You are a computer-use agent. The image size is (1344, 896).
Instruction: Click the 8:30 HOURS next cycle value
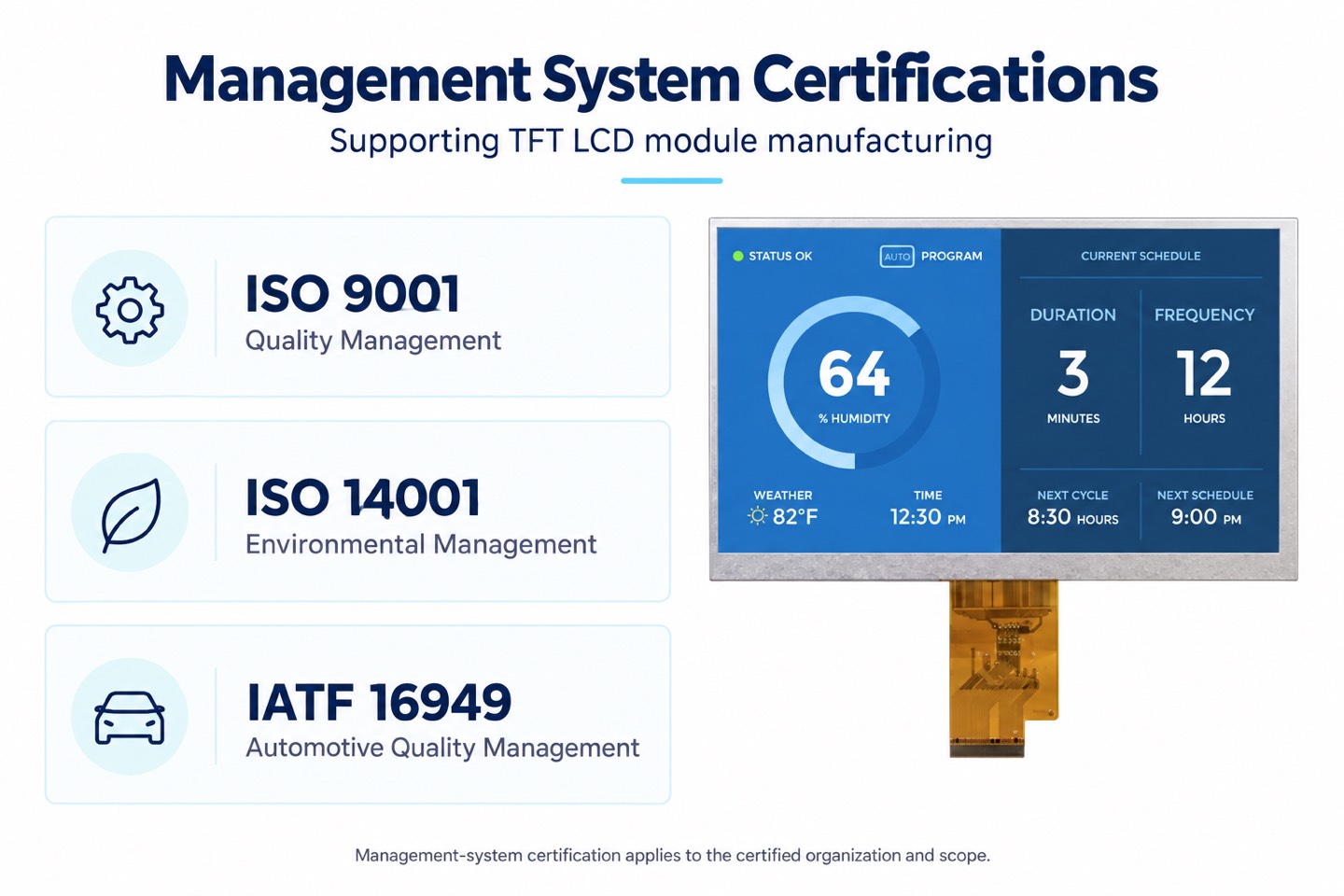(1073, 517)
